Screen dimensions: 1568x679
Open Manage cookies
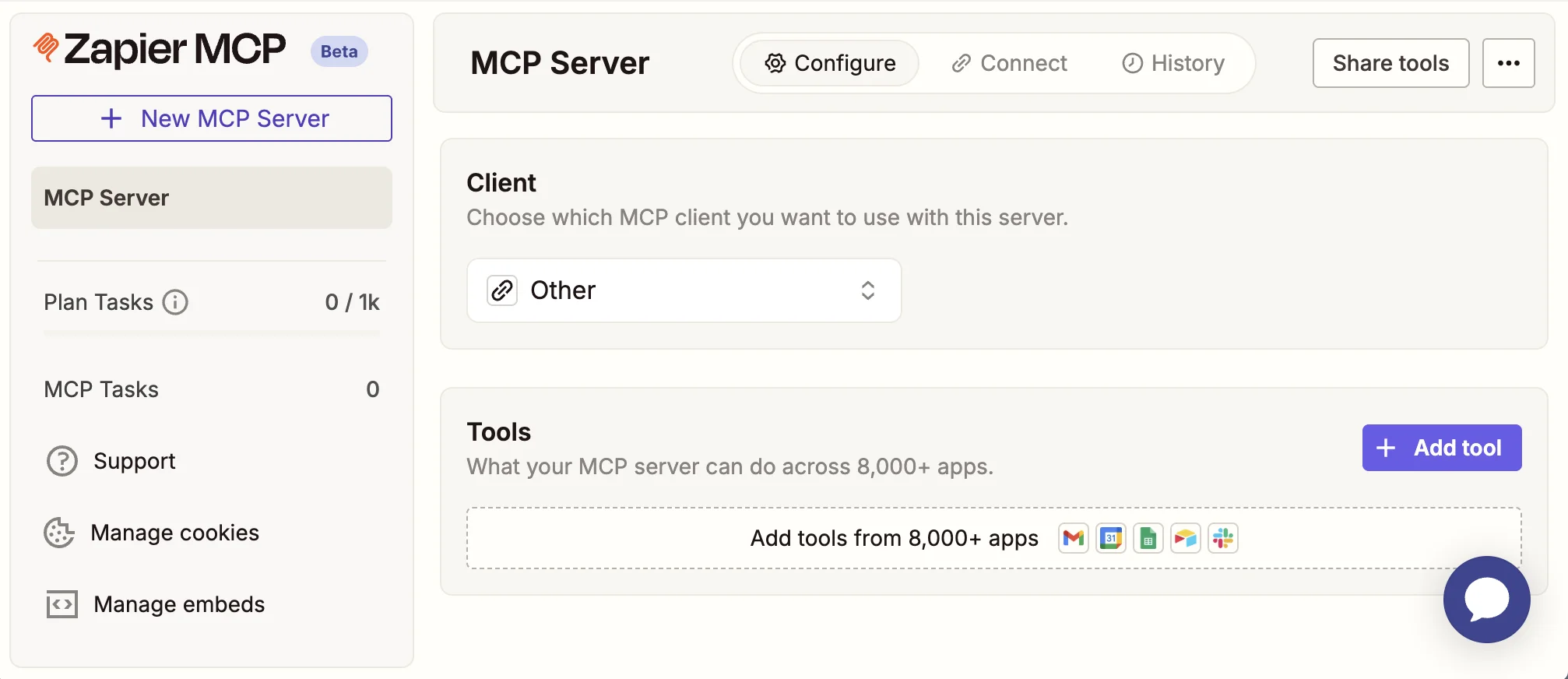174,533
